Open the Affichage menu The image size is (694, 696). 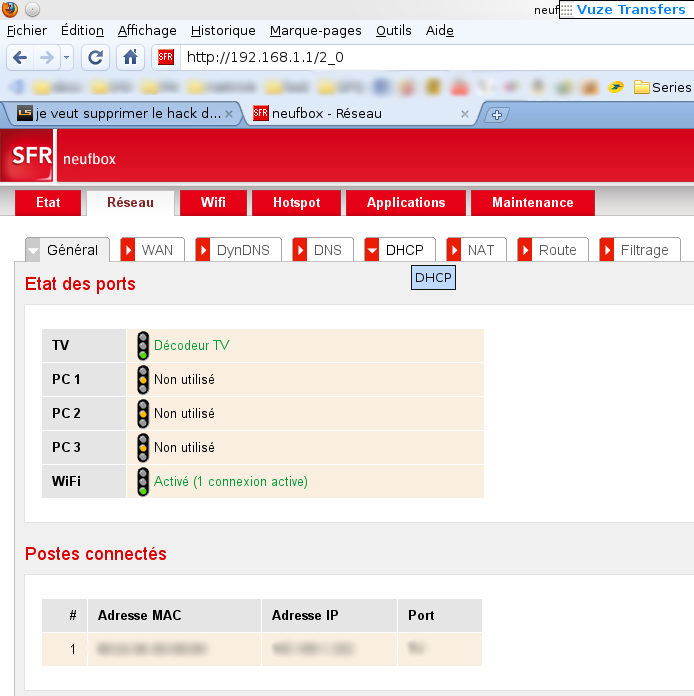147,31
